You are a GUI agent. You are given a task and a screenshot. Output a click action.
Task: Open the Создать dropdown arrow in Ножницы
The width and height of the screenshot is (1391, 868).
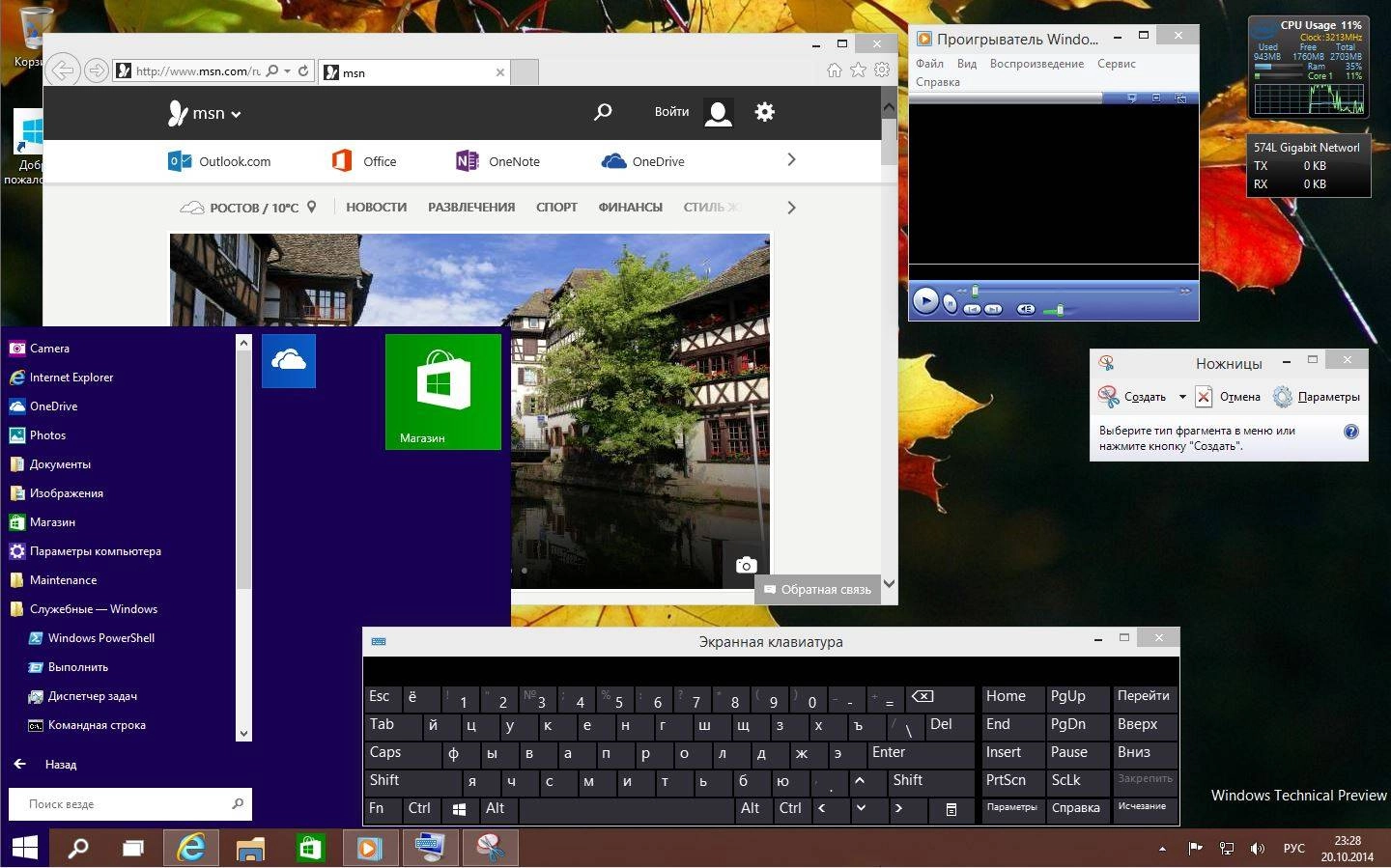pos(1182,397)
